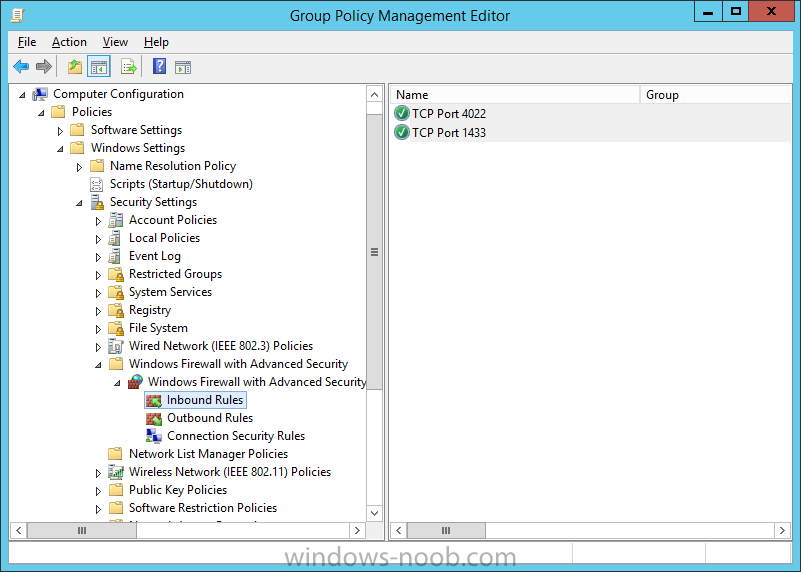
Task: Collapse the Security Settings node
Action: point(79,203)
